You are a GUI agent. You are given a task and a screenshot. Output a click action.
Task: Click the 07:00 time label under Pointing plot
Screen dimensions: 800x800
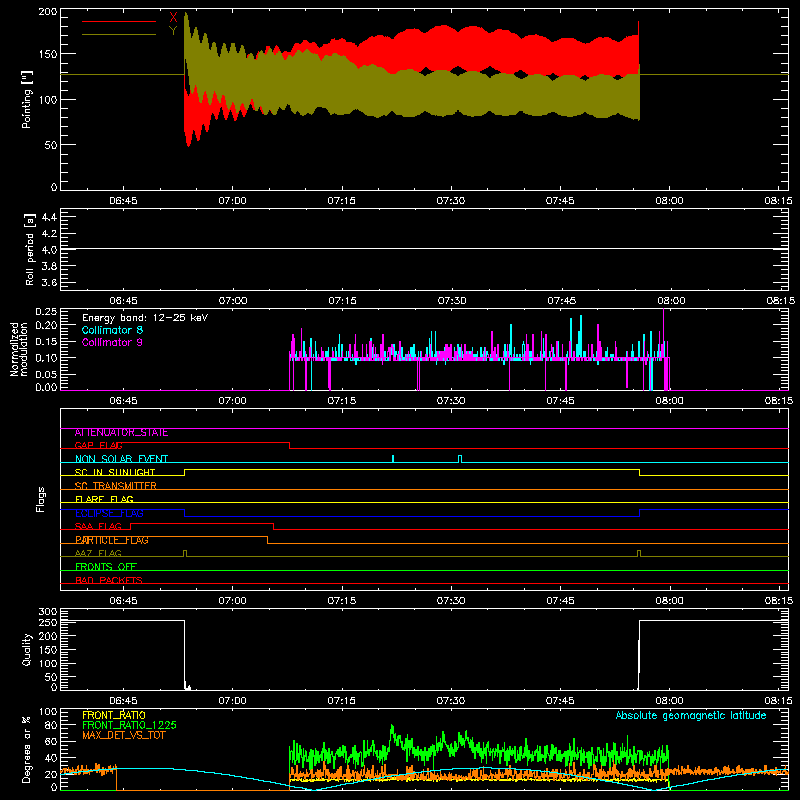(x=233, y=201)
